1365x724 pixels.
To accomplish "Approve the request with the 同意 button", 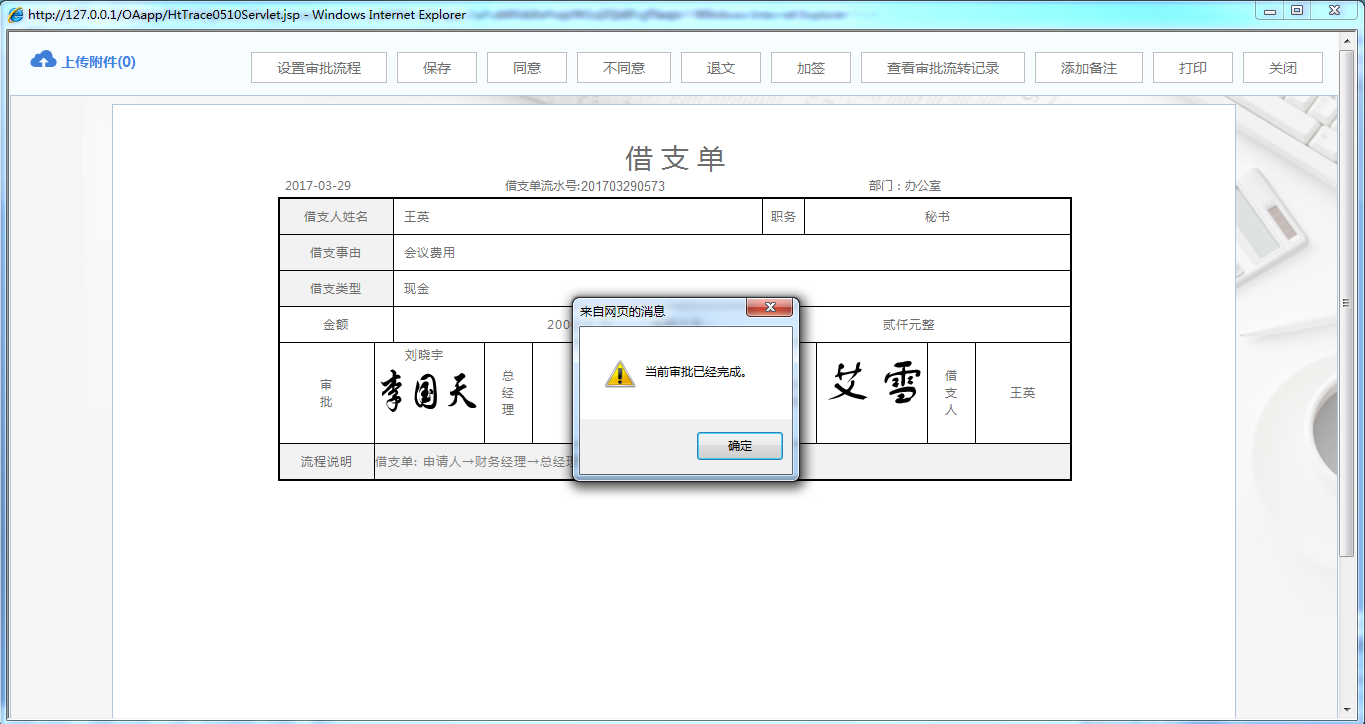I will (x=526, y=67).
